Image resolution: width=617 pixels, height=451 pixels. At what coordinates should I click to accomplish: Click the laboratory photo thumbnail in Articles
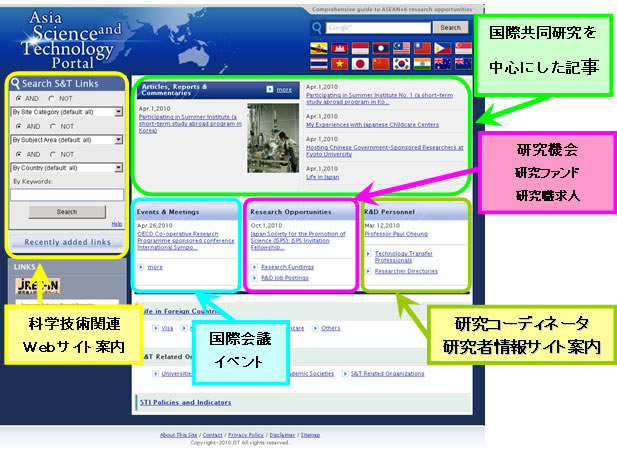(x=273, y=138)
